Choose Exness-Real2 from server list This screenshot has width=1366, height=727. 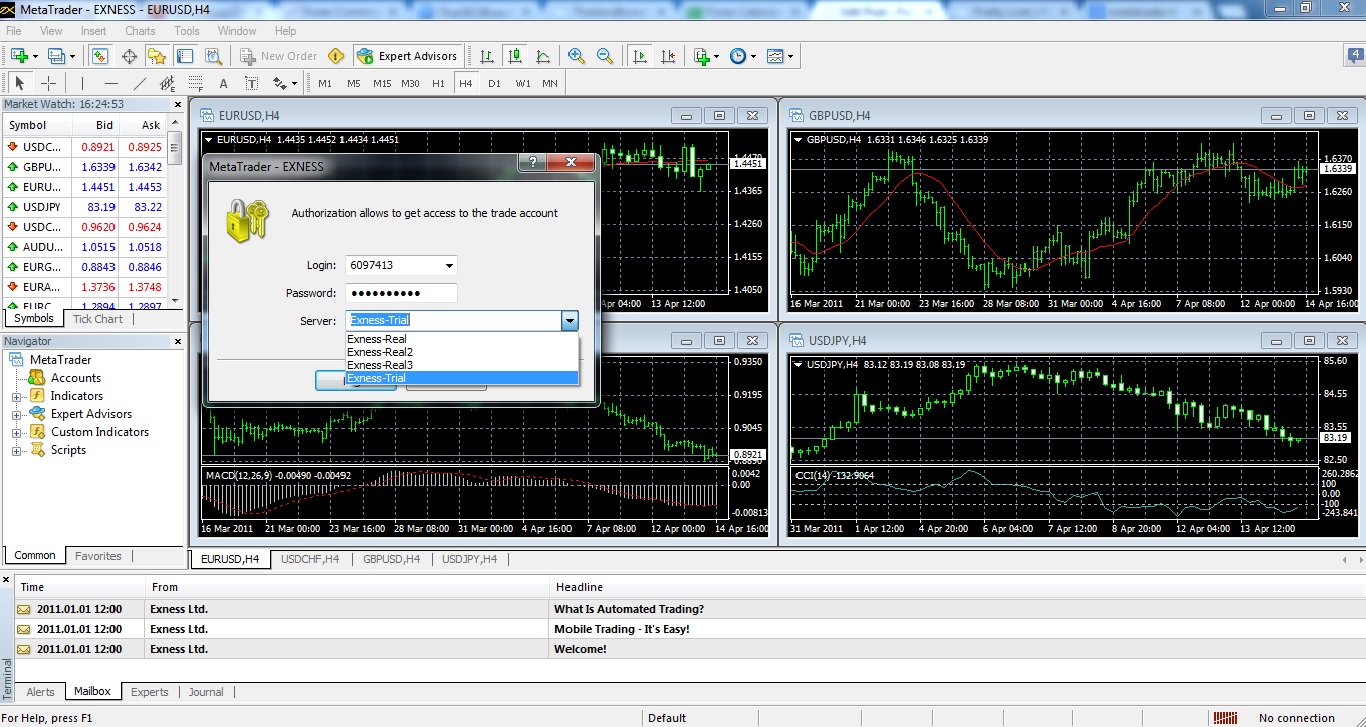tap(462, 352)
